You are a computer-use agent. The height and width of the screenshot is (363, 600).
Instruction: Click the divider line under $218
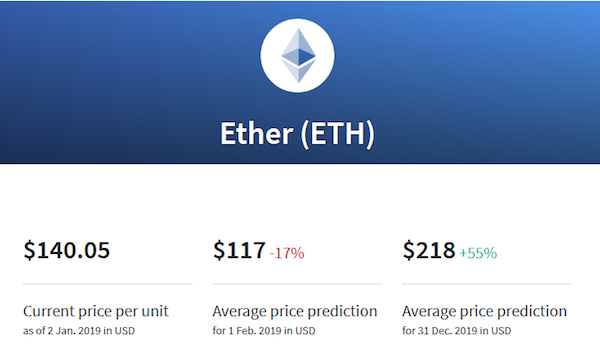(x=487, y=284)
